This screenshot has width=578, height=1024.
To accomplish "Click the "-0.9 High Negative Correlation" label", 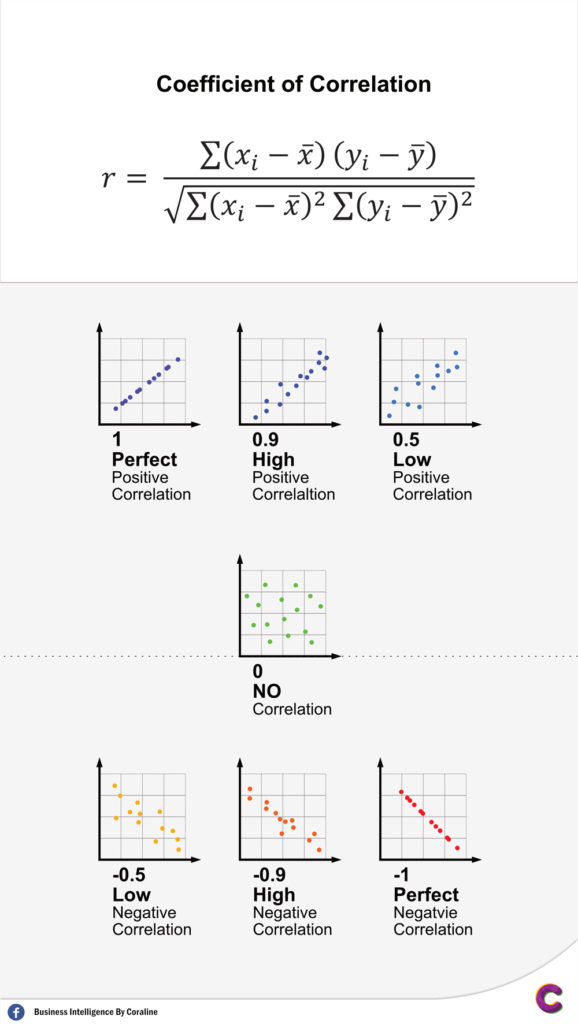I will click(292, 903).
